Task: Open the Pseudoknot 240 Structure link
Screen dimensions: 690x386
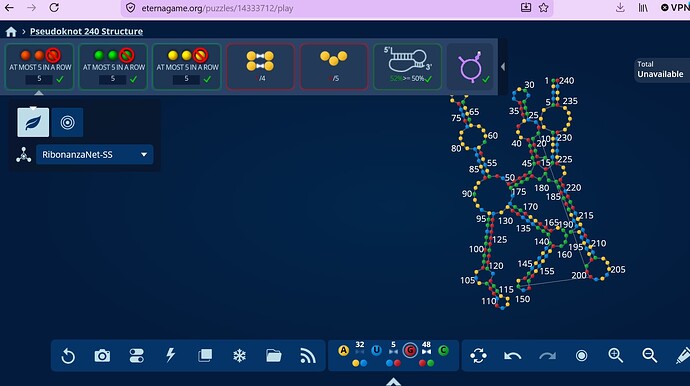Action: pyautogui.click(x=86, y=31)
